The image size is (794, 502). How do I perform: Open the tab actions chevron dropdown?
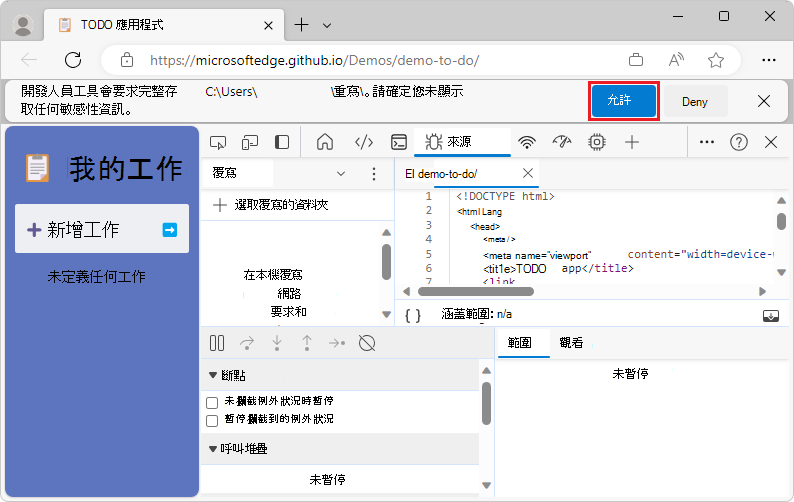(x=327, y=25)
